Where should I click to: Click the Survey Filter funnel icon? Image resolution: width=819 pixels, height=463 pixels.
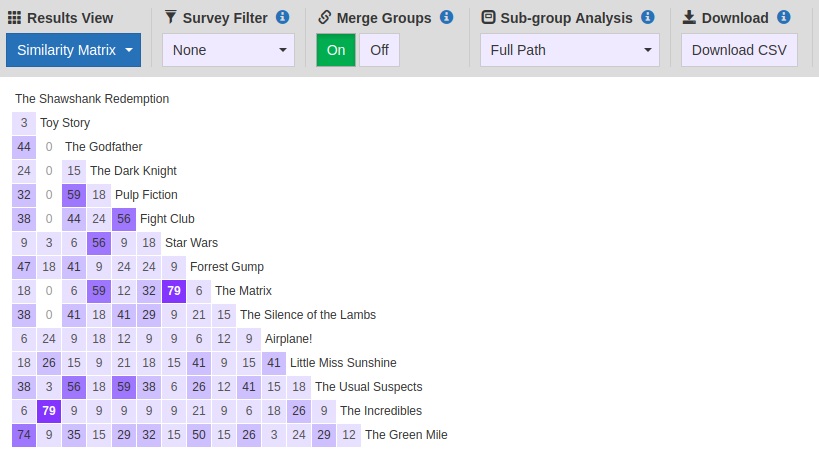tap(170, 17)
